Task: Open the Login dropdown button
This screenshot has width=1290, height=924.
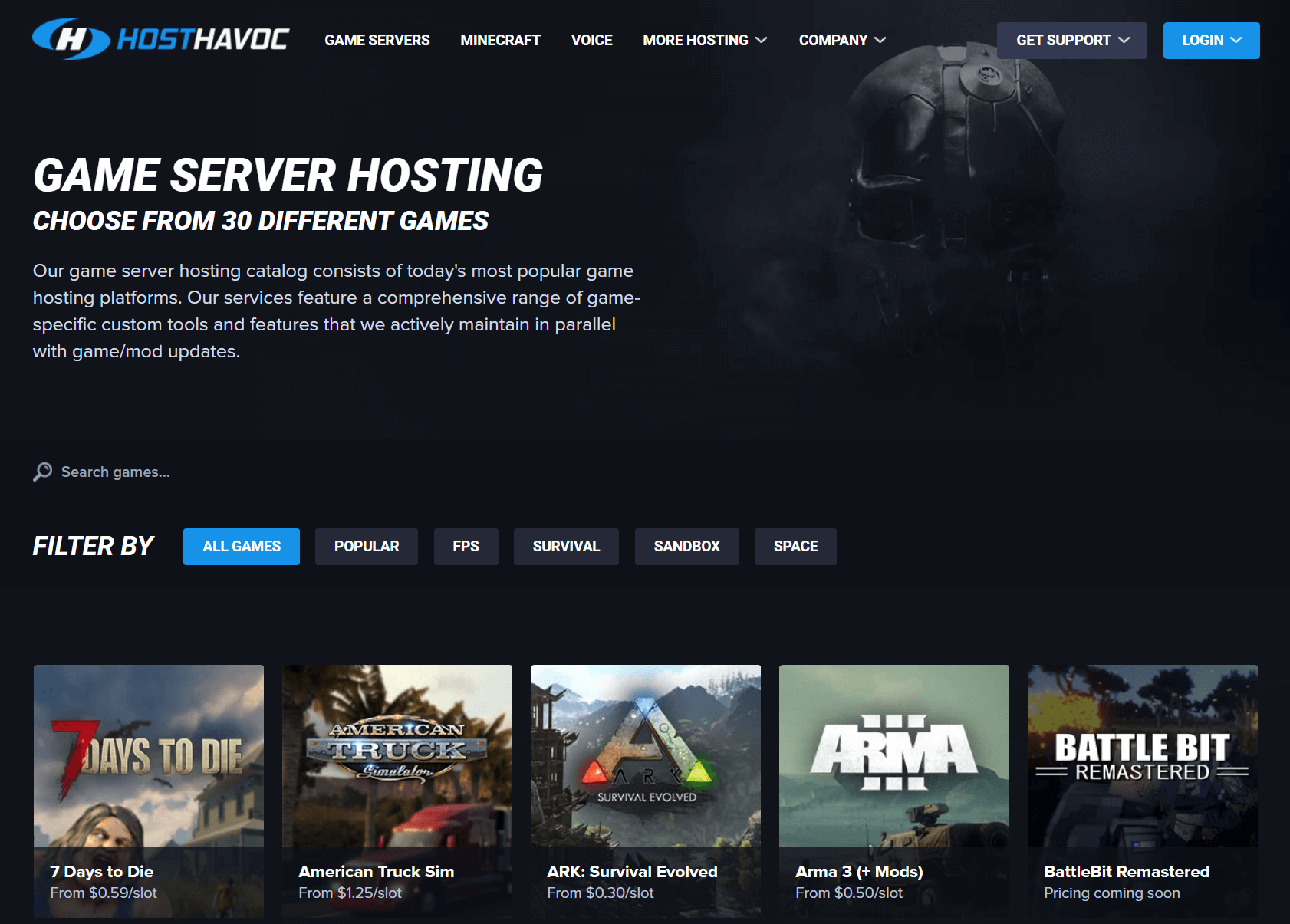Action: (x=1212, y=41)
